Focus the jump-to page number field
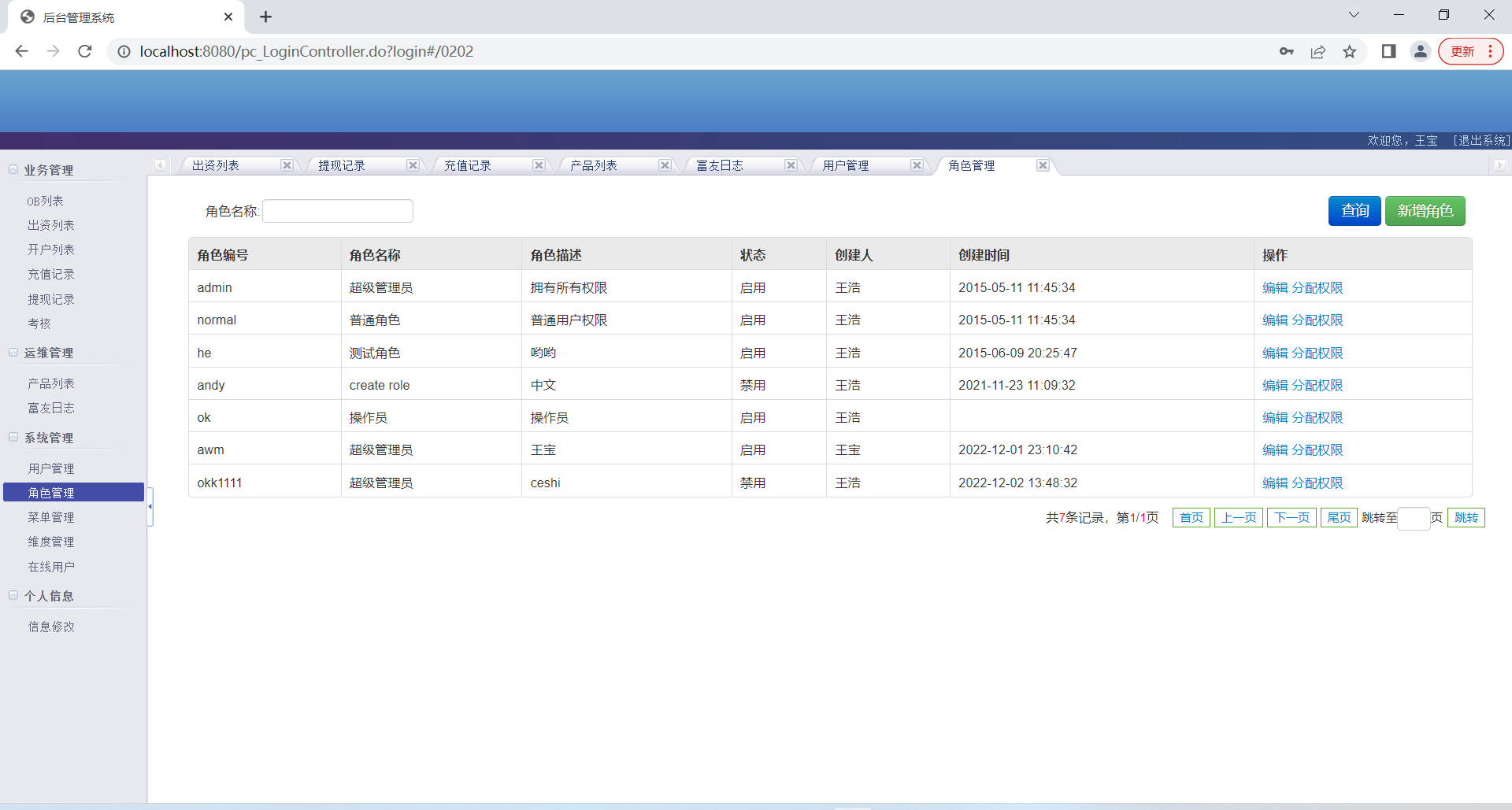Screen dimensions: 1512x810 pos(1414,519)
